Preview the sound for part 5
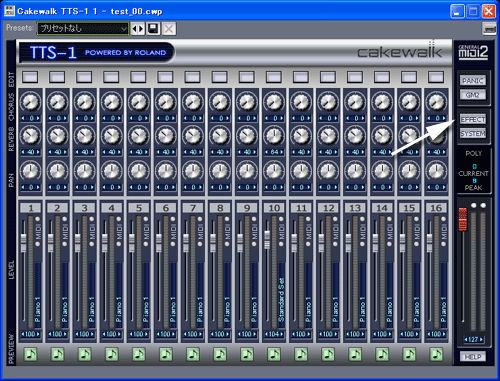This screenshot has width=500, height=381. click(139, 354)
